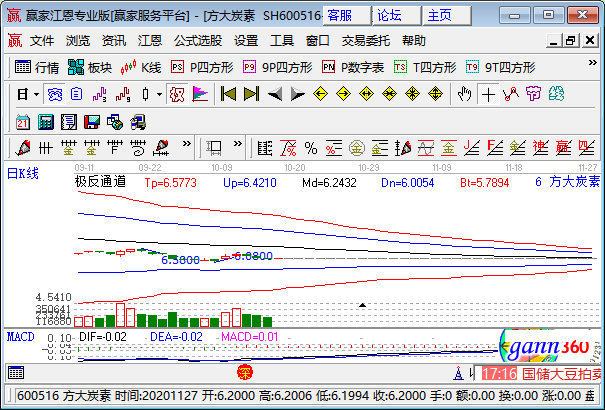Click the yellow diamond horizontal-expand icon
The width and height of the screenshot is (605, 410).
pos(366,94)
